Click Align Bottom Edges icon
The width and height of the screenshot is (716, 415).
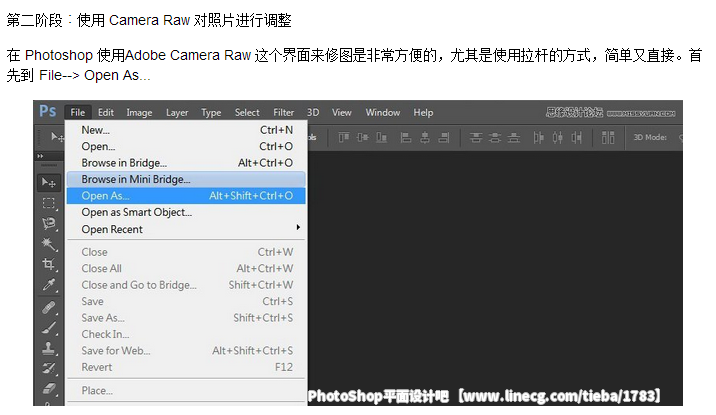coord(381,137)
